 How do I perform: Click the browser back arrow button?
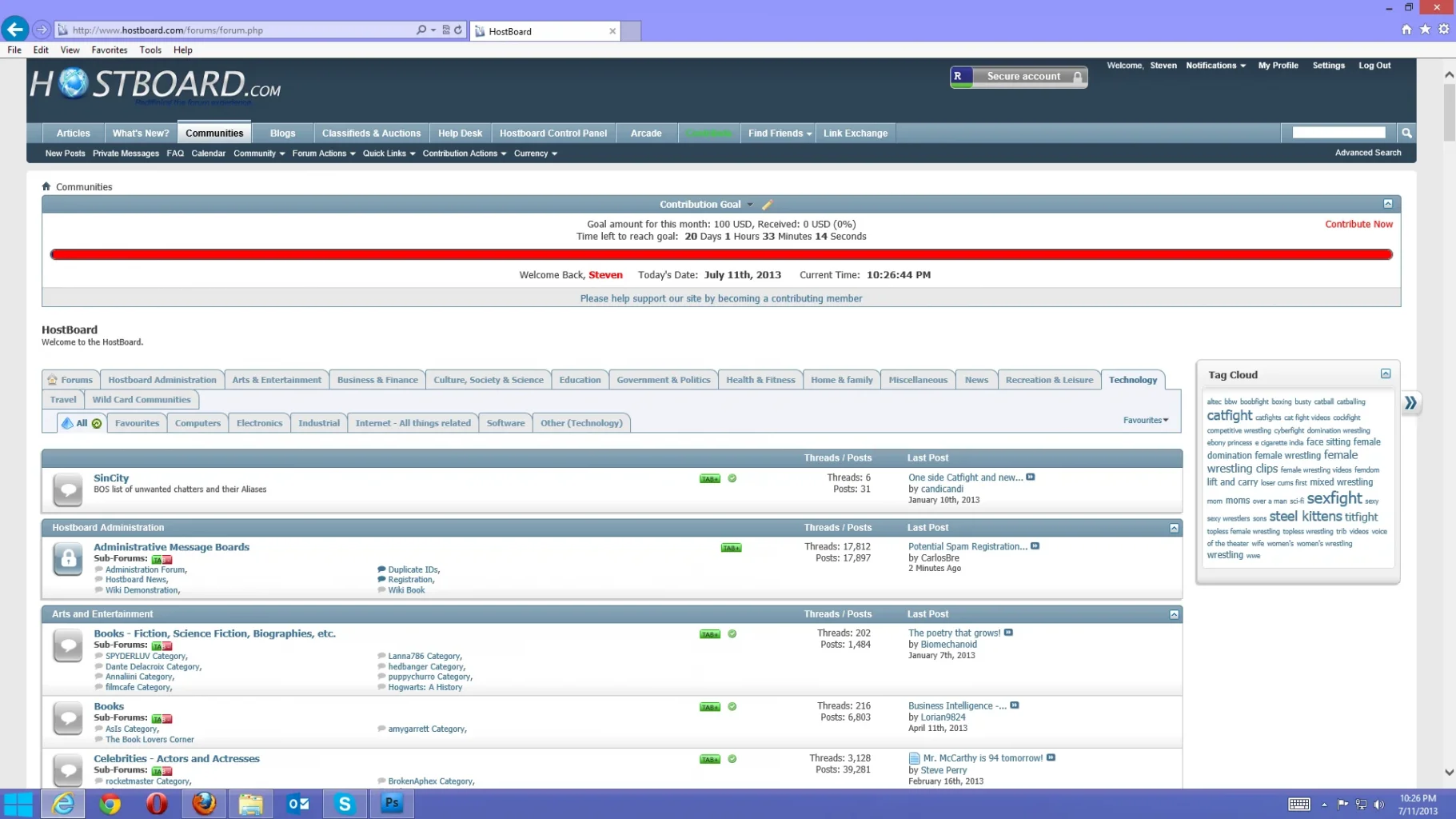(15, 30)
